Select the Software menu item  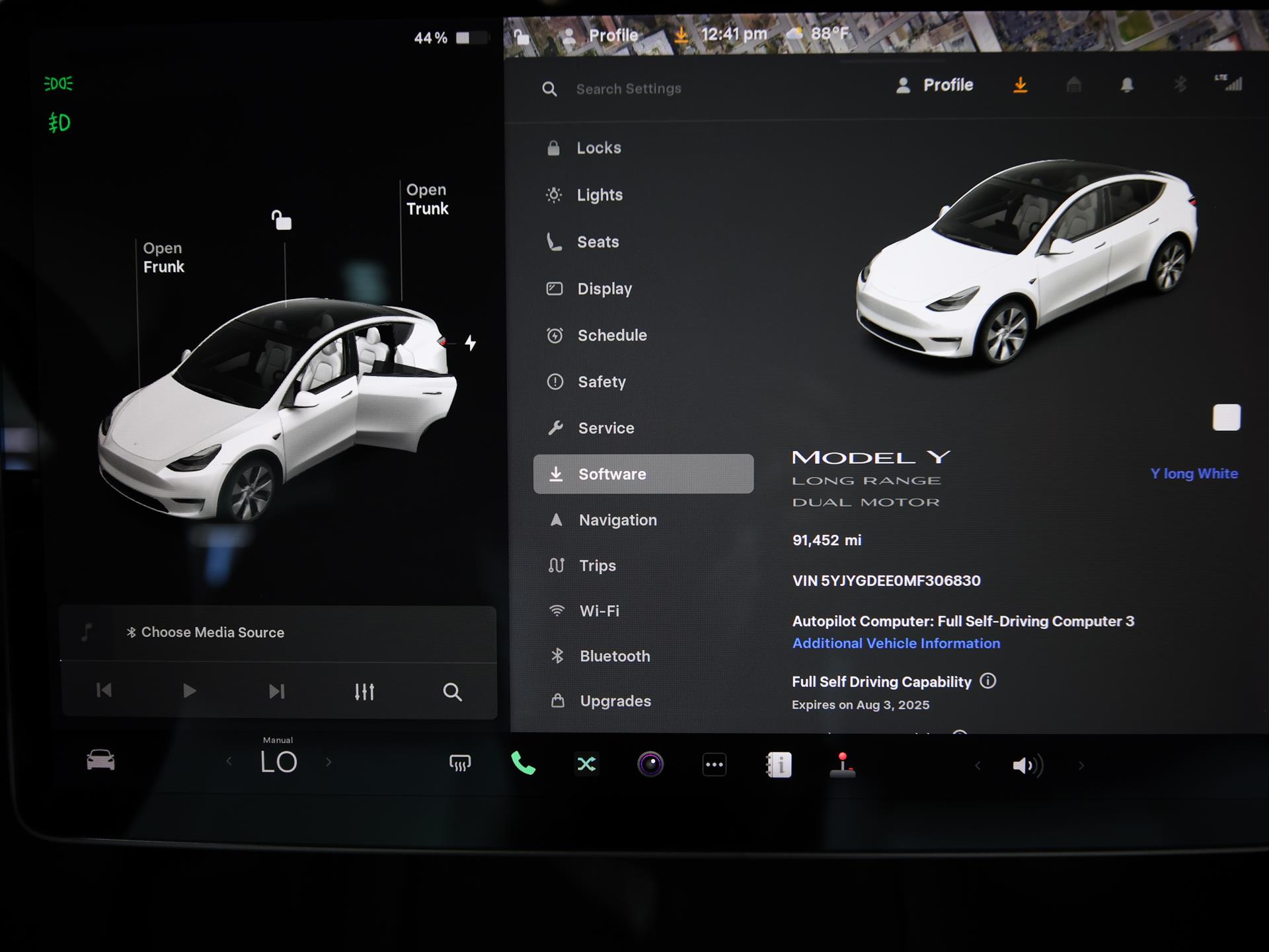[643, 474]
